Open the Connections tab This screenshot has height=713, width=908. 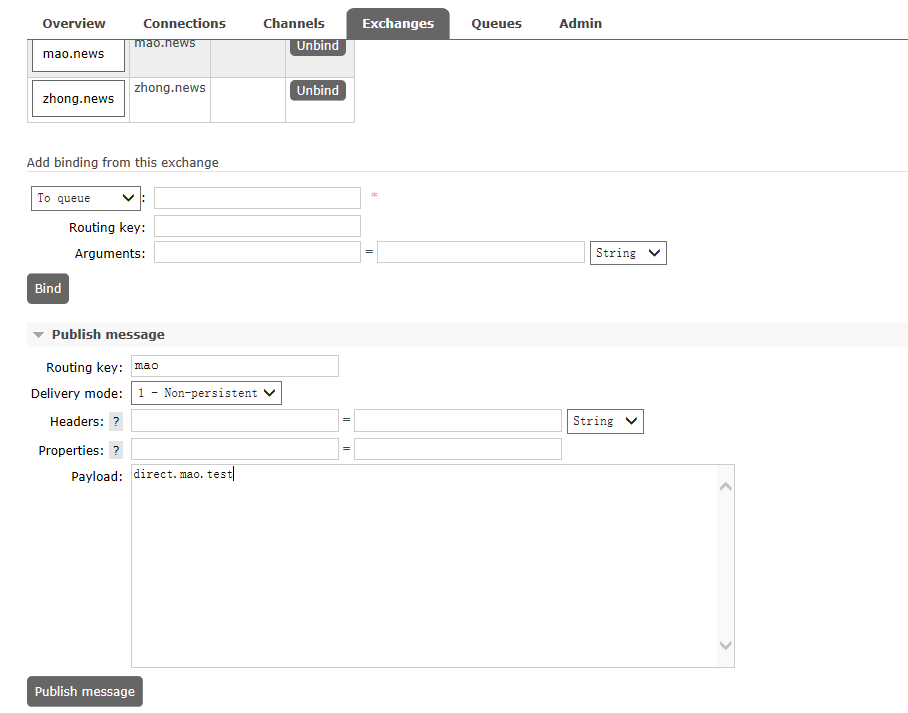tap(184, 23)
